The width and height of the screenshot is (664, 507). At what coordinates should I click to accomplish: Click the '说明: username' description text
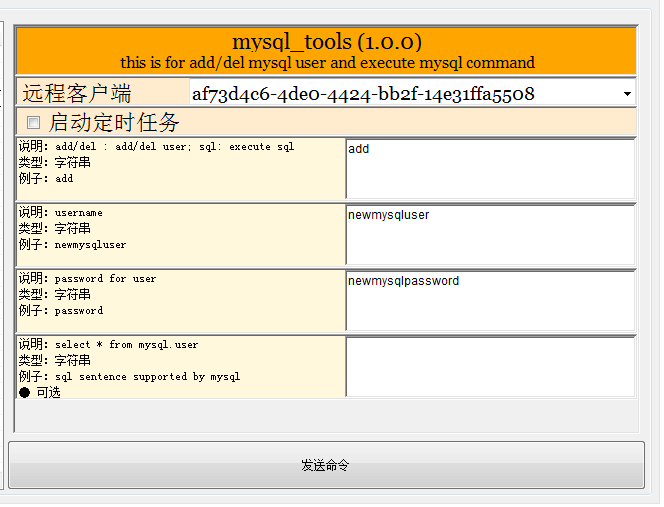point(61,212)
